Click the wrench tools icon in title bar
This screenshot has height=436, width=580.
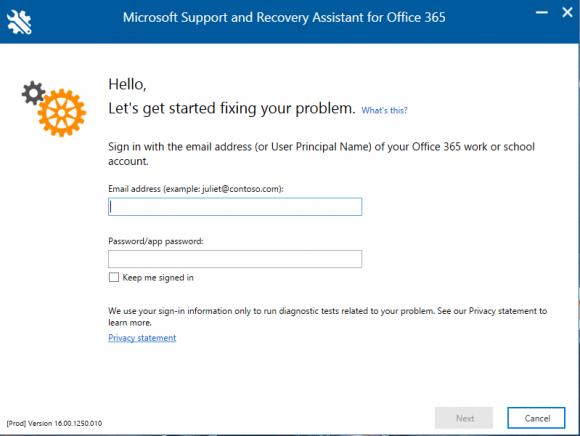click(19, 22)
